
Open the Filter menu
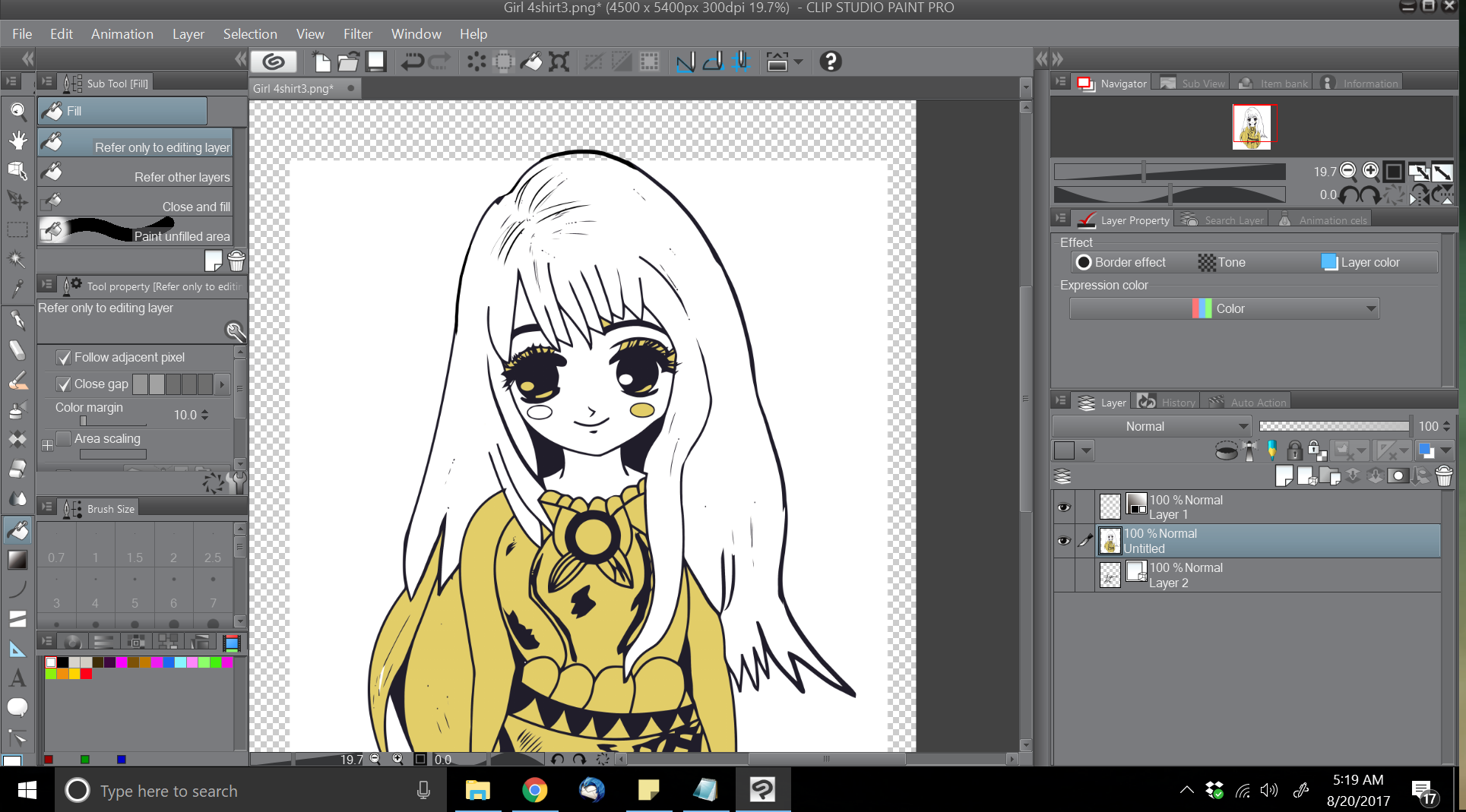357,34
